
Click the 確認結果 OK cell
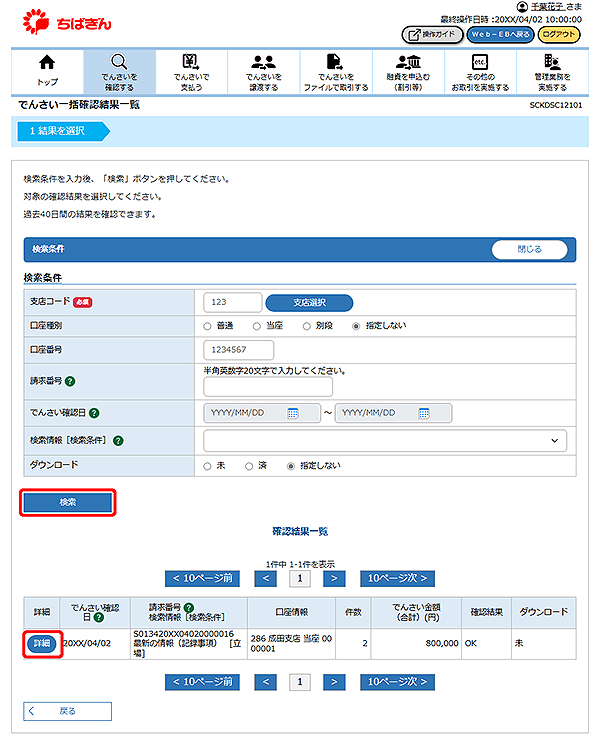[x=486, y=643]
